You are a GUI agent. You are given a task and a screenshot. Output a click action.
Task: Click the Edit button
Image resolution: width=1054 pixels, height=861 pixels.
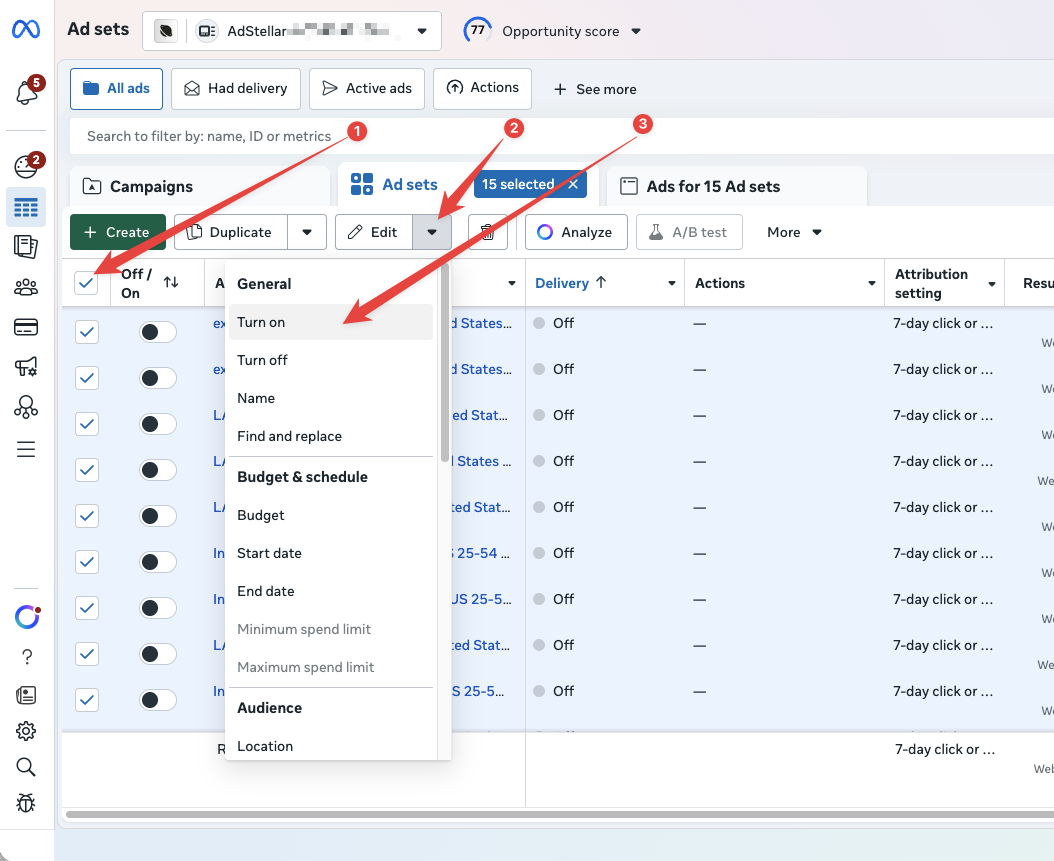374,233
